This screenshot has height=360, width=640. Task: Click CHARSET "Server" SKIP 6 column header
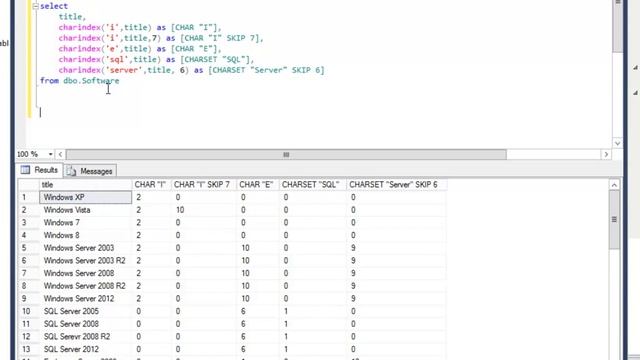point(396,185)
